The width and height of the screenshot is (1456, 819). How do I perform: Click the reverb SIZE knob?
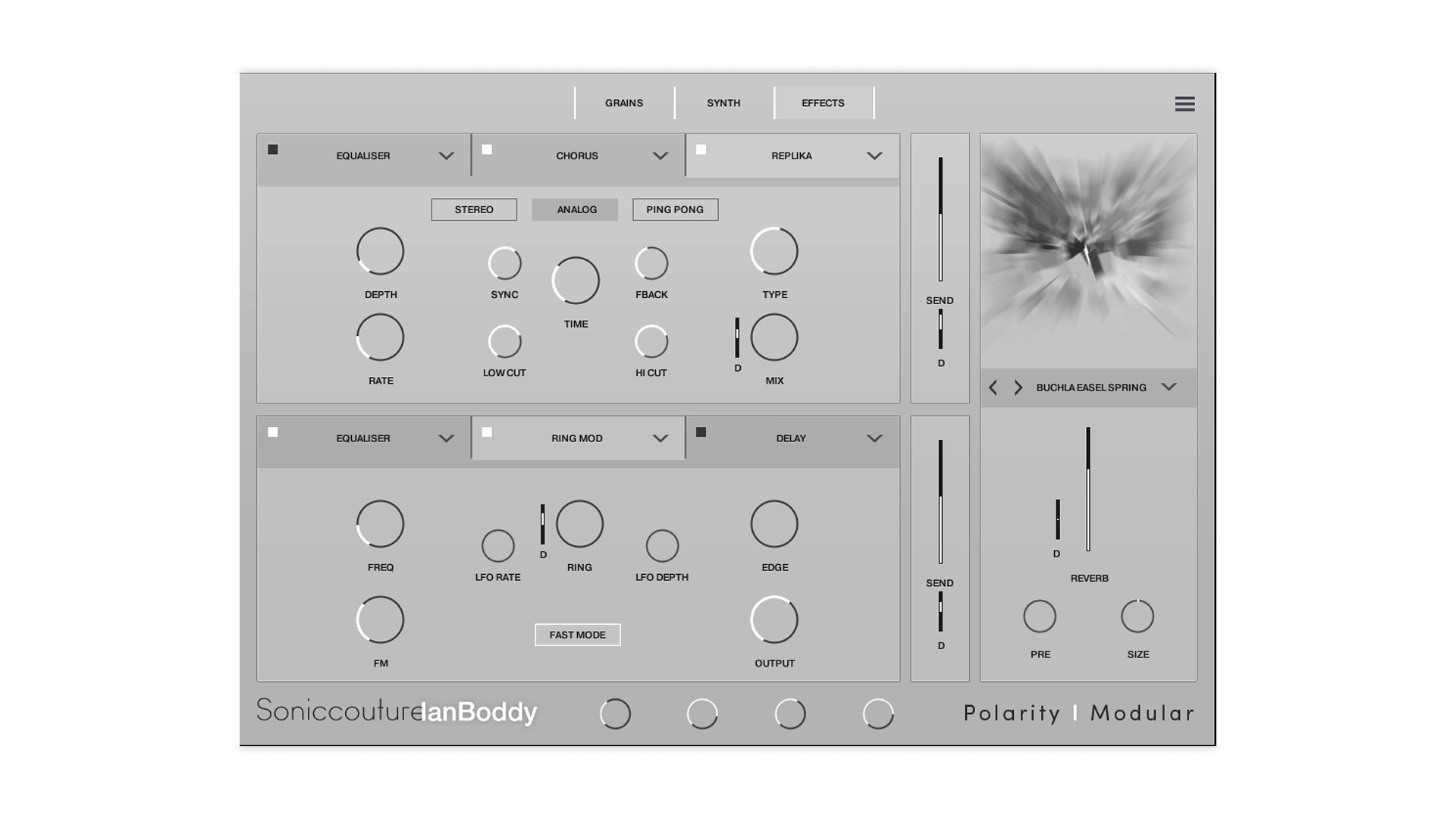tap(1137, 615)
